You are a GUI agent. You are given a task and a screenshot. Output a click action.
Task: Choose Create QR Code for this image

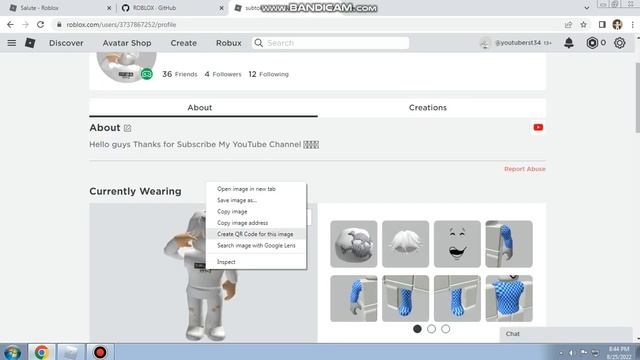[x=256, y=234]
